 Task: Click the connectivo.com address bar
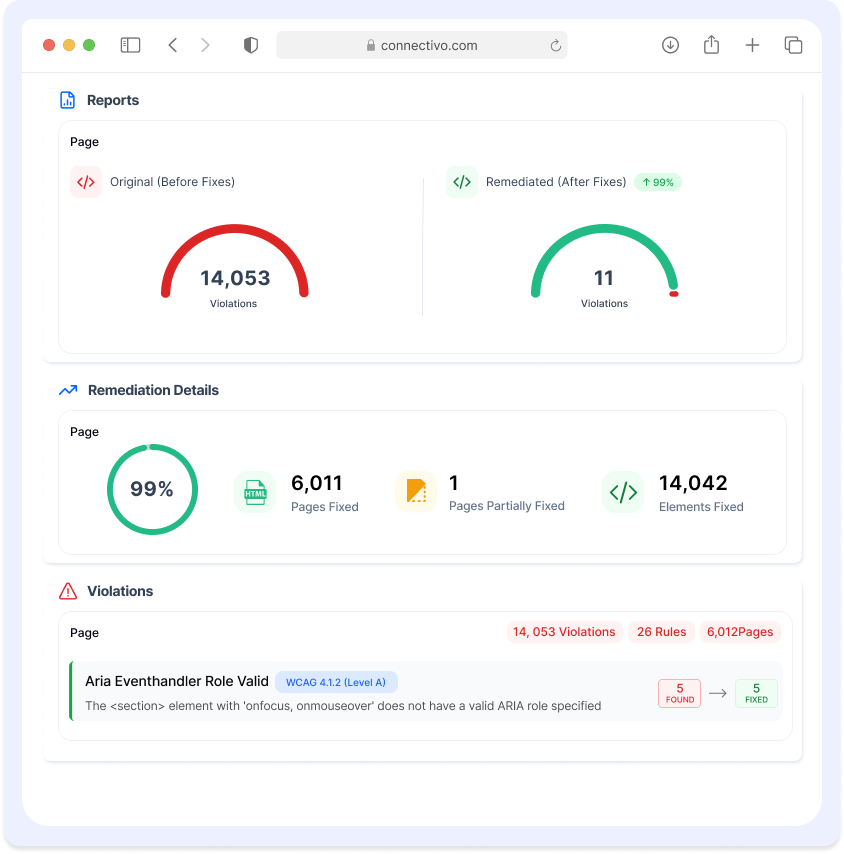422,45
